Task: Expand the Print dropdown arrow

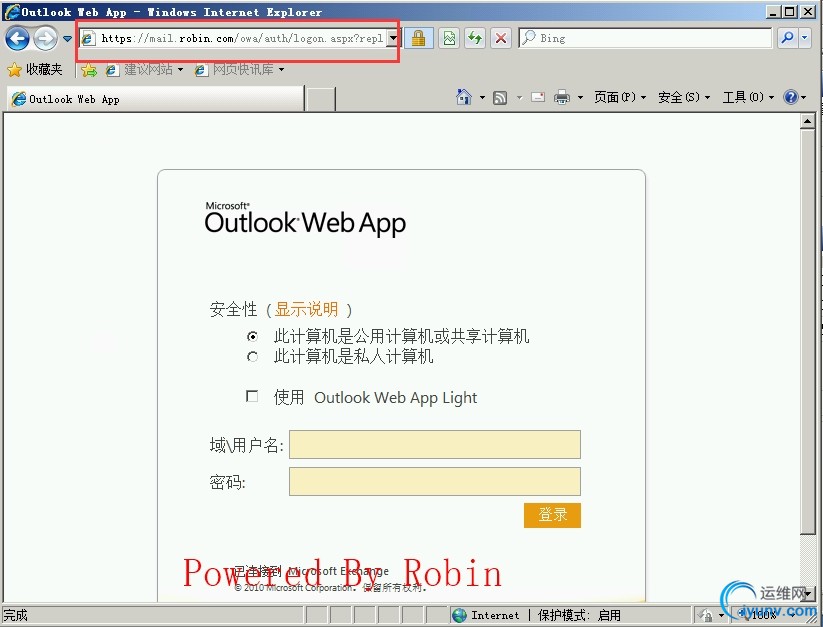Action: click(x=580, y=98)
